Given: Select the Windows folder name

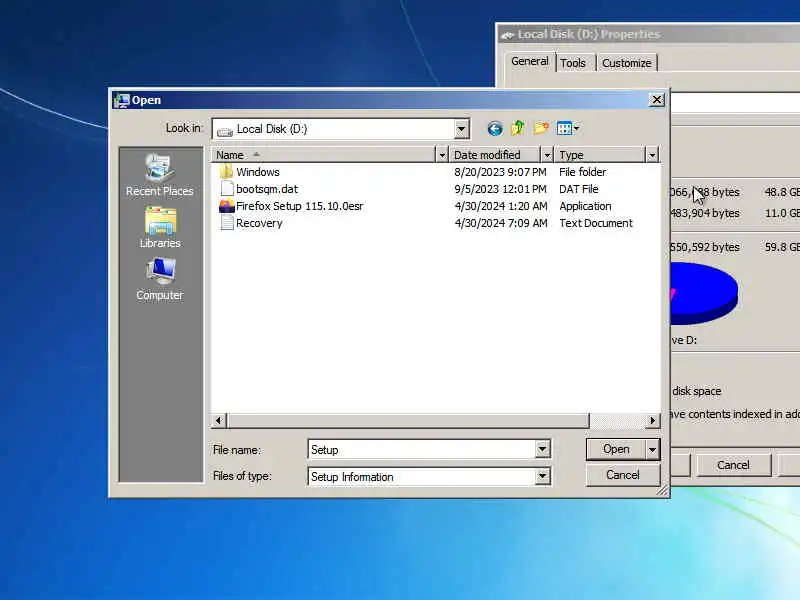Looking at the screenshot, I should click(258, 172).
